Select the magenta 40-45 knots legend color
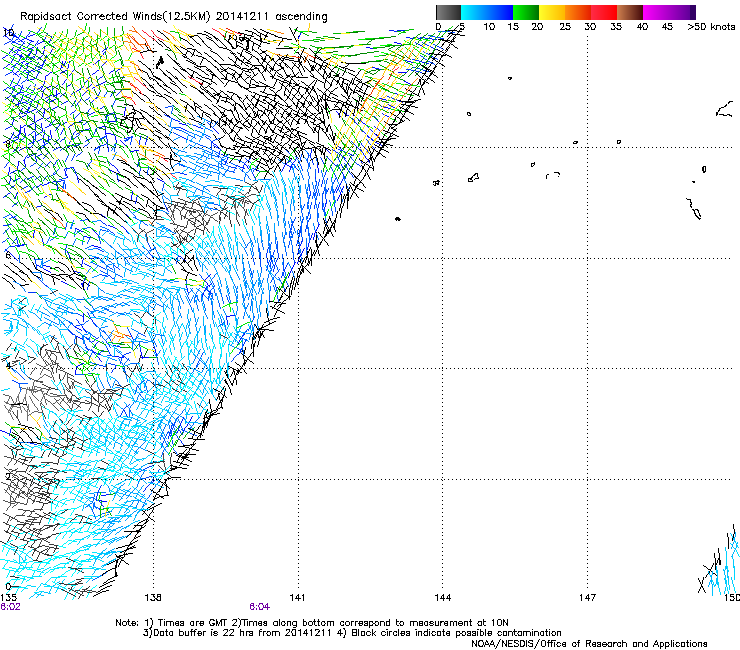The image size is (740, 650). click(x=656, y=12)
